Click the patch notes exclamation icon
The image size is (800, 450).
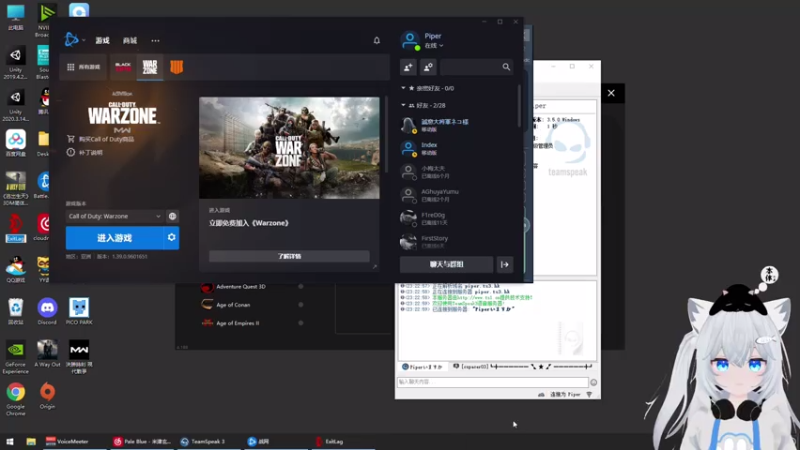pyautogui.click(x=70, y=152)
